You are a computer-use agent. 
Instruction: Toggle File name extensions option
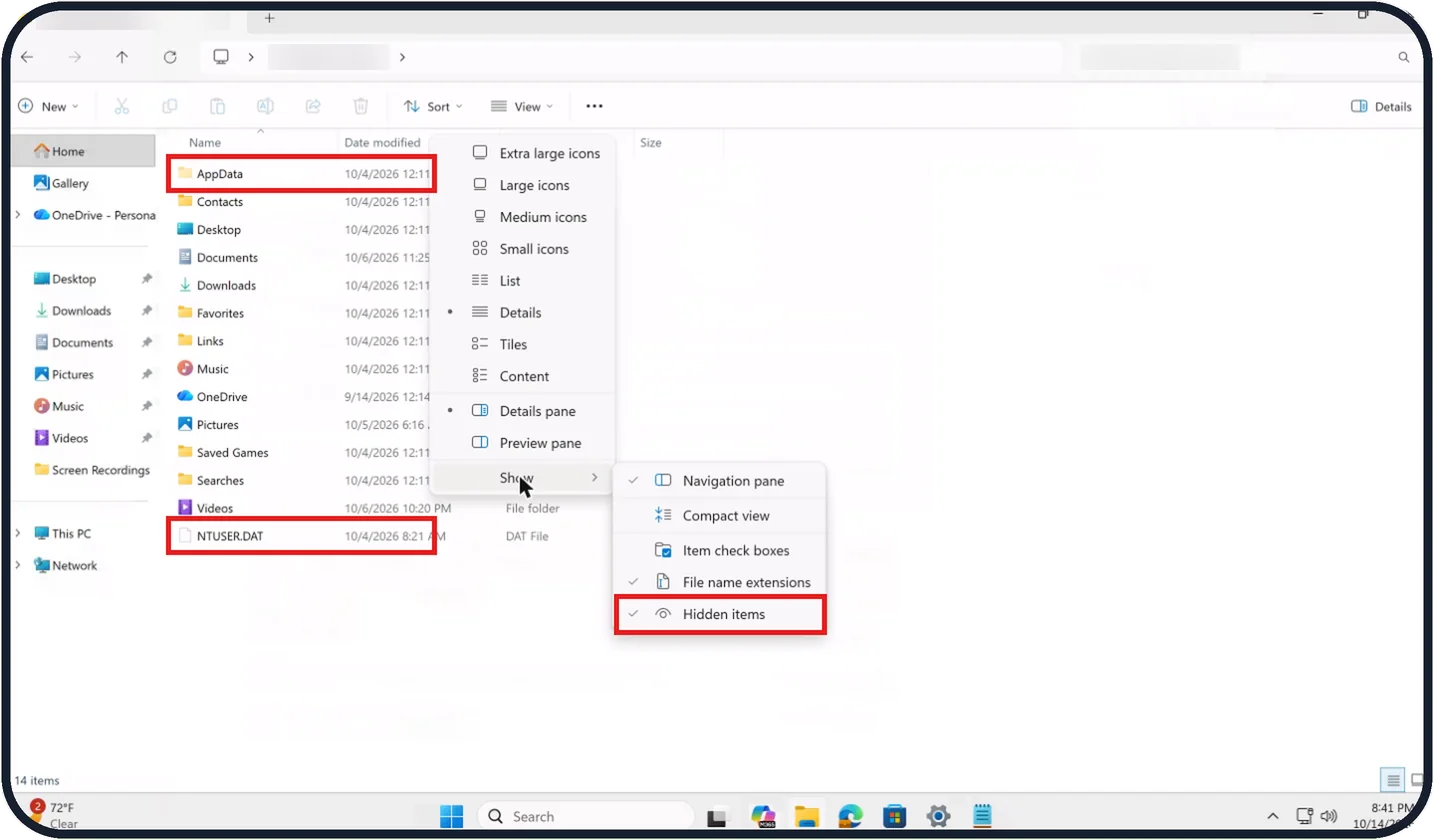[719, 582]
